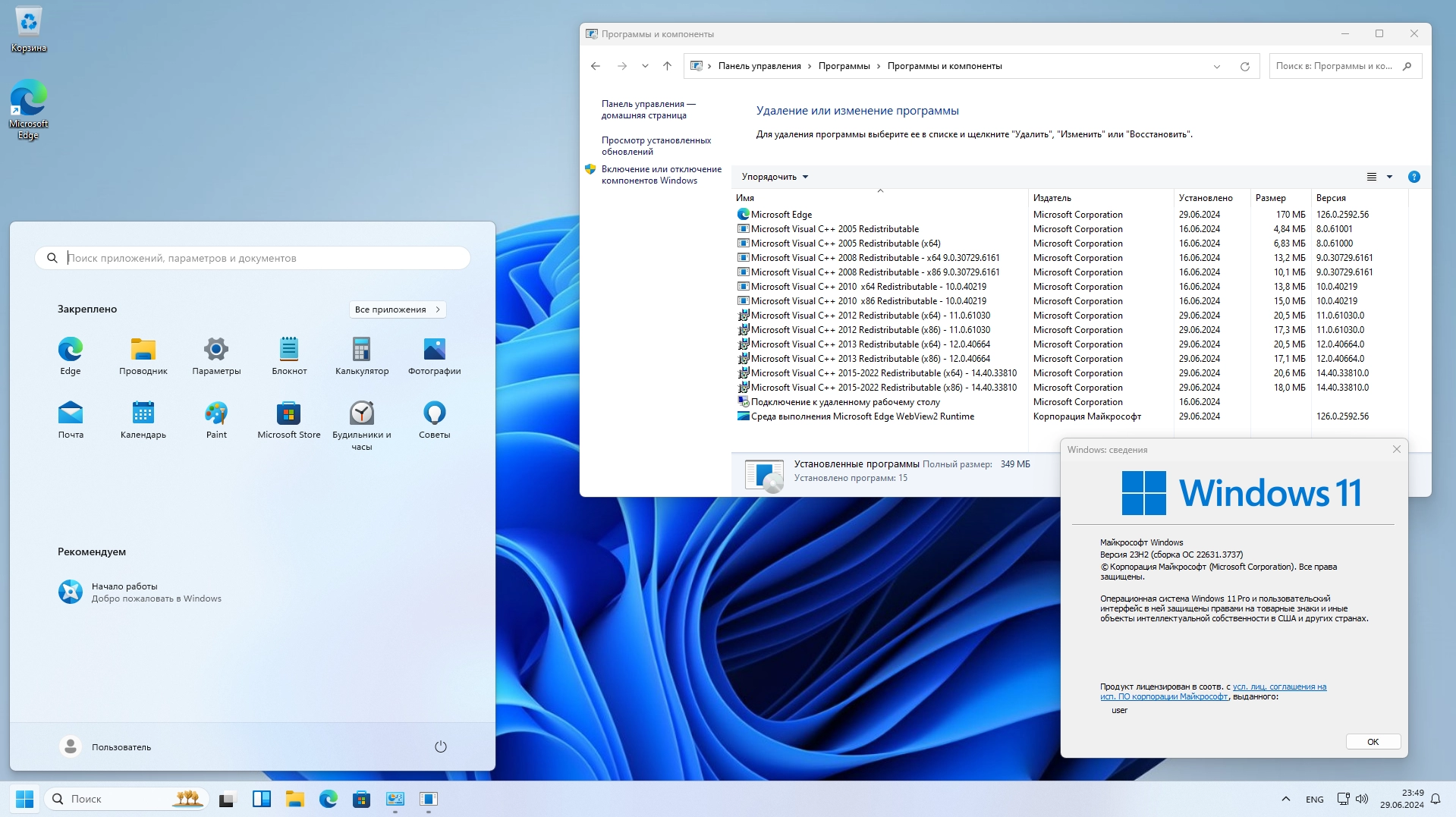
Task: Click the Task View taskbar icon
Action: pos(226,799)
